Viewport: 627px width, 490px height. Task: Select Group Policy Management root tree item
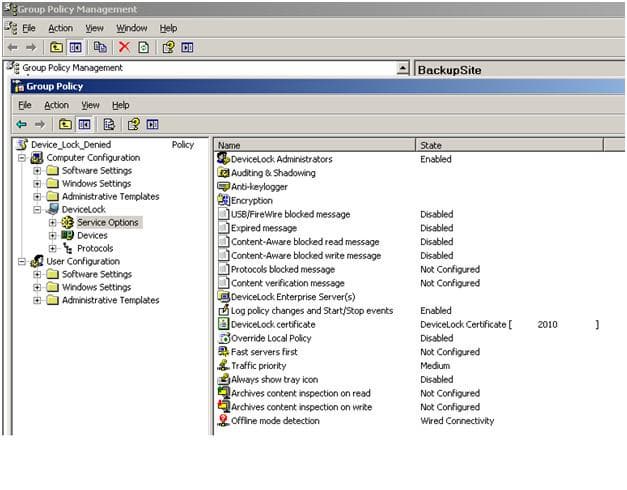coord(72,68)
